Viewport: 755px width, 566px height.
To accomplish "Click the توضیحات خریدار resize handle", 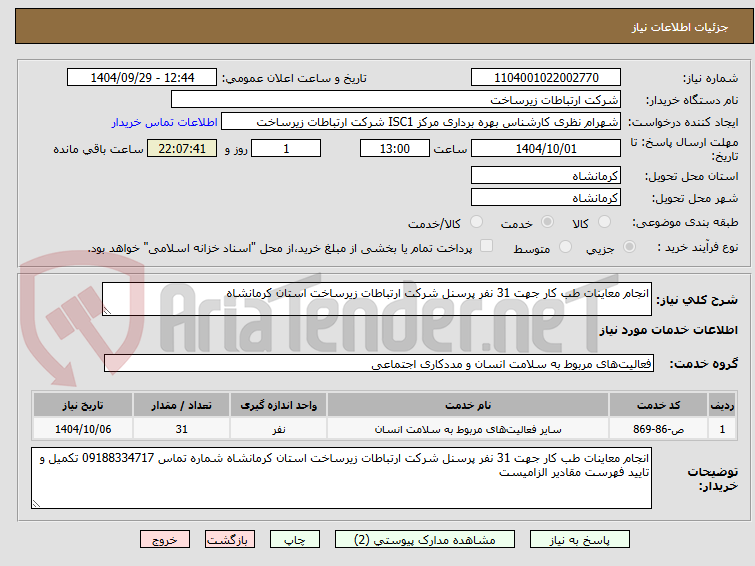I will click(x=37, y=503).
